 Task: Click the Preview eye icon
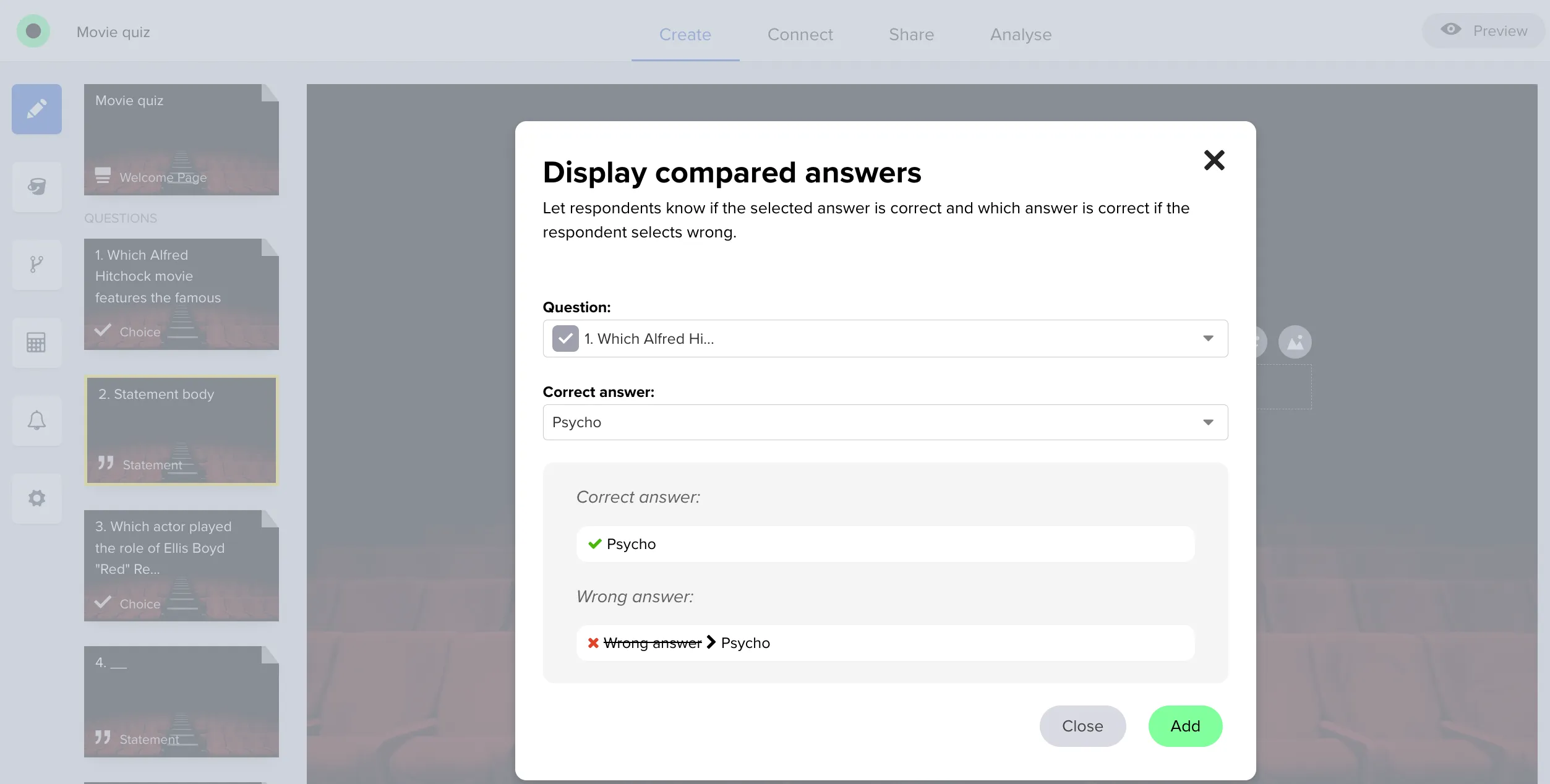point(1452,30)
